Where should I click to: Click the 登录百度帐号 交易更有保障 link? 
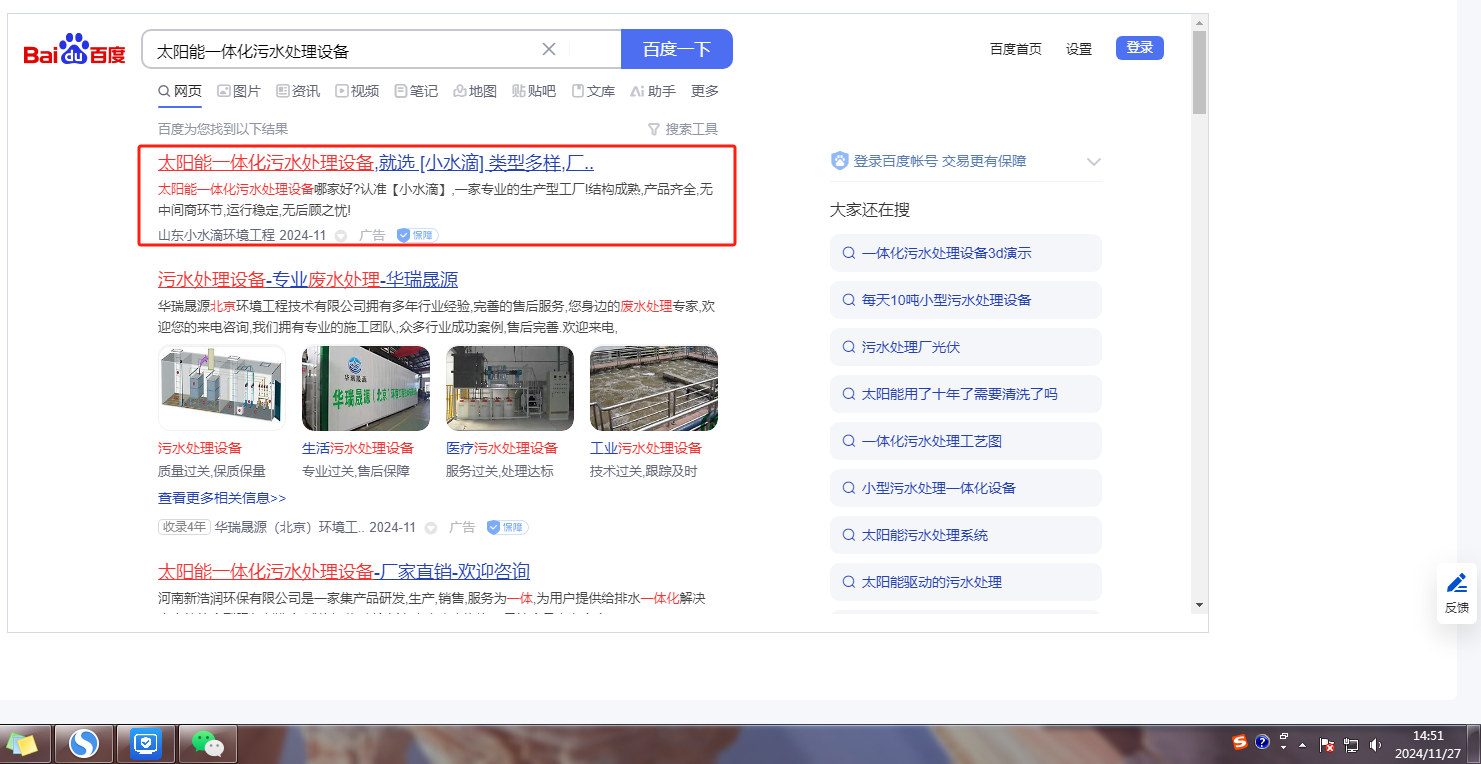[940, 161]
